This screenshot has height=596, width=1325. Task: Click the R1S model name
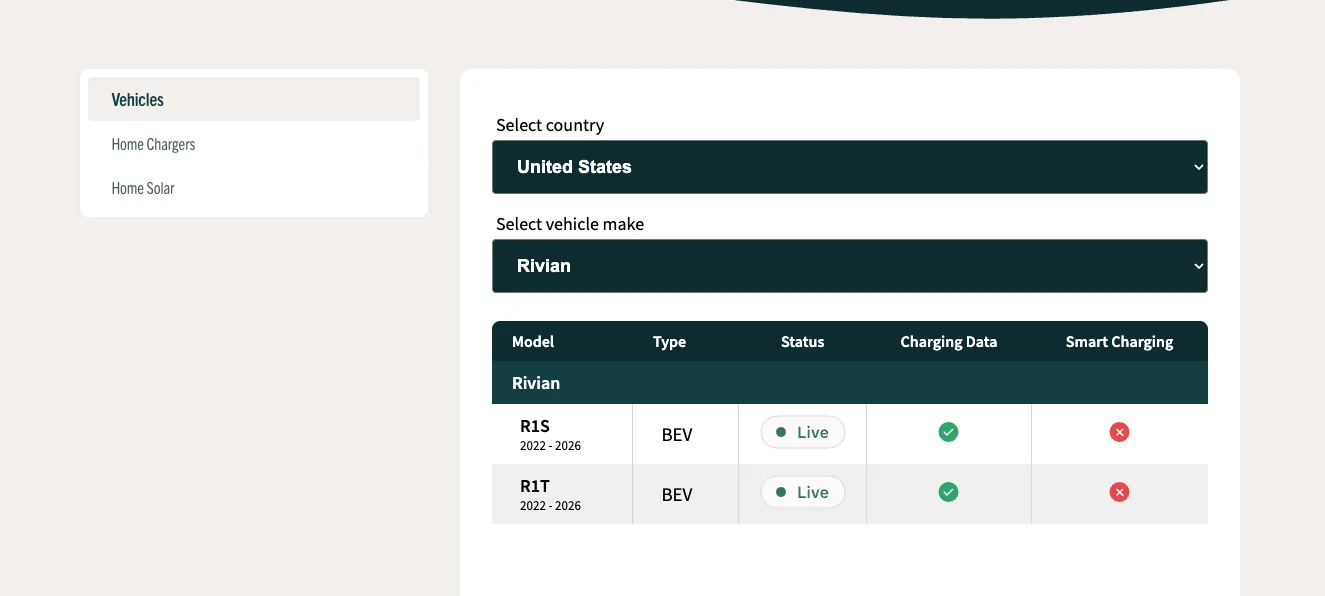pyautogui.click(x=535, y=426)
